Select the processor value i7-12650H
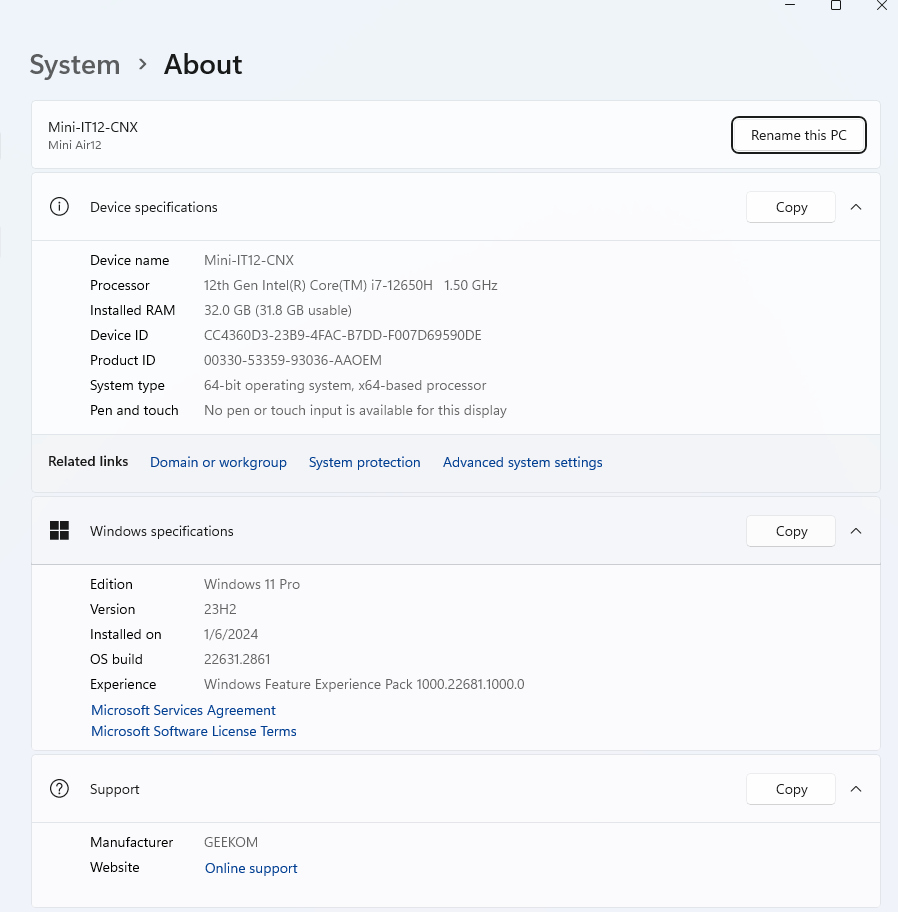Viewport: 898px width, 912px height. (x=351, y=285)
